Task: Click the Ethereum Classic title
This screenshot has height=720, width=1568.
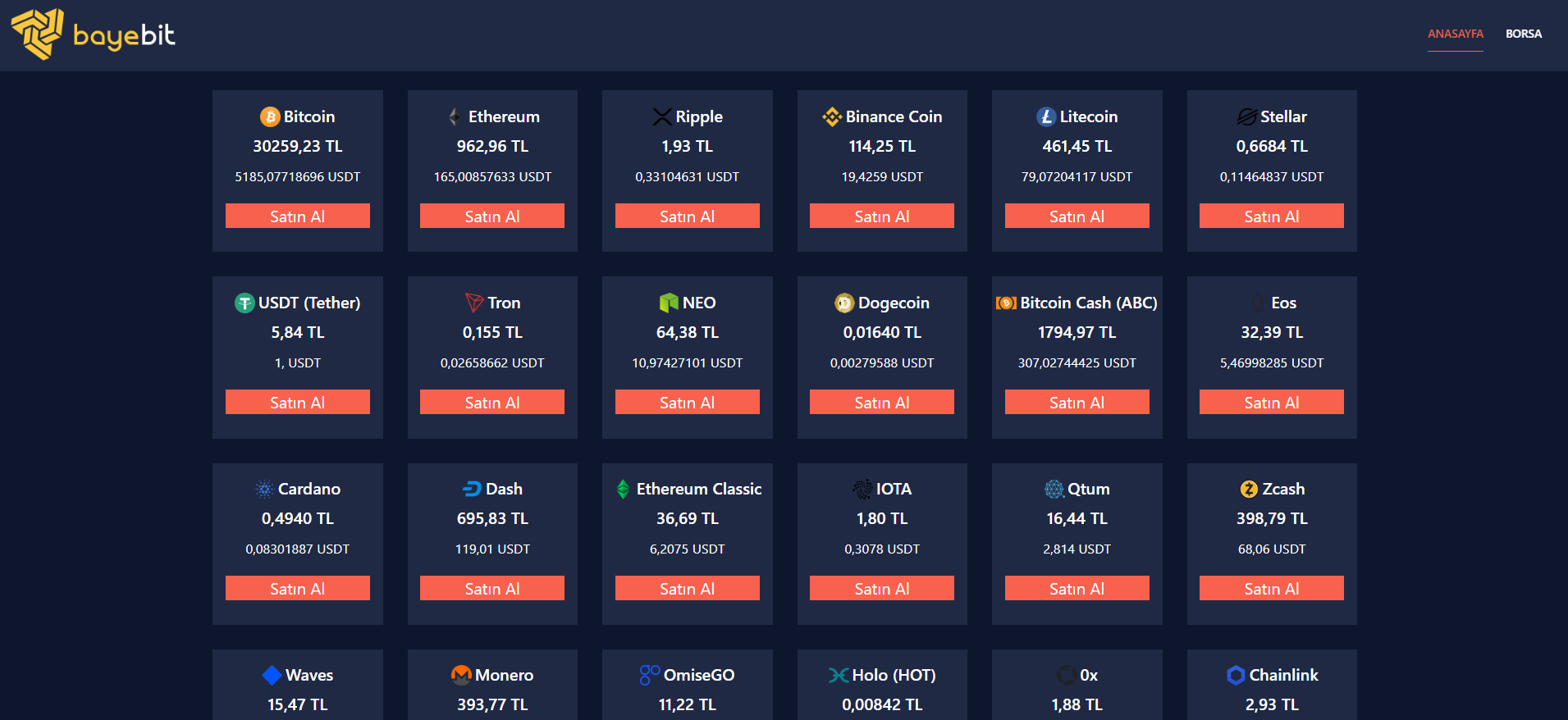Action: pyautogui.click(x=699, y=489)
